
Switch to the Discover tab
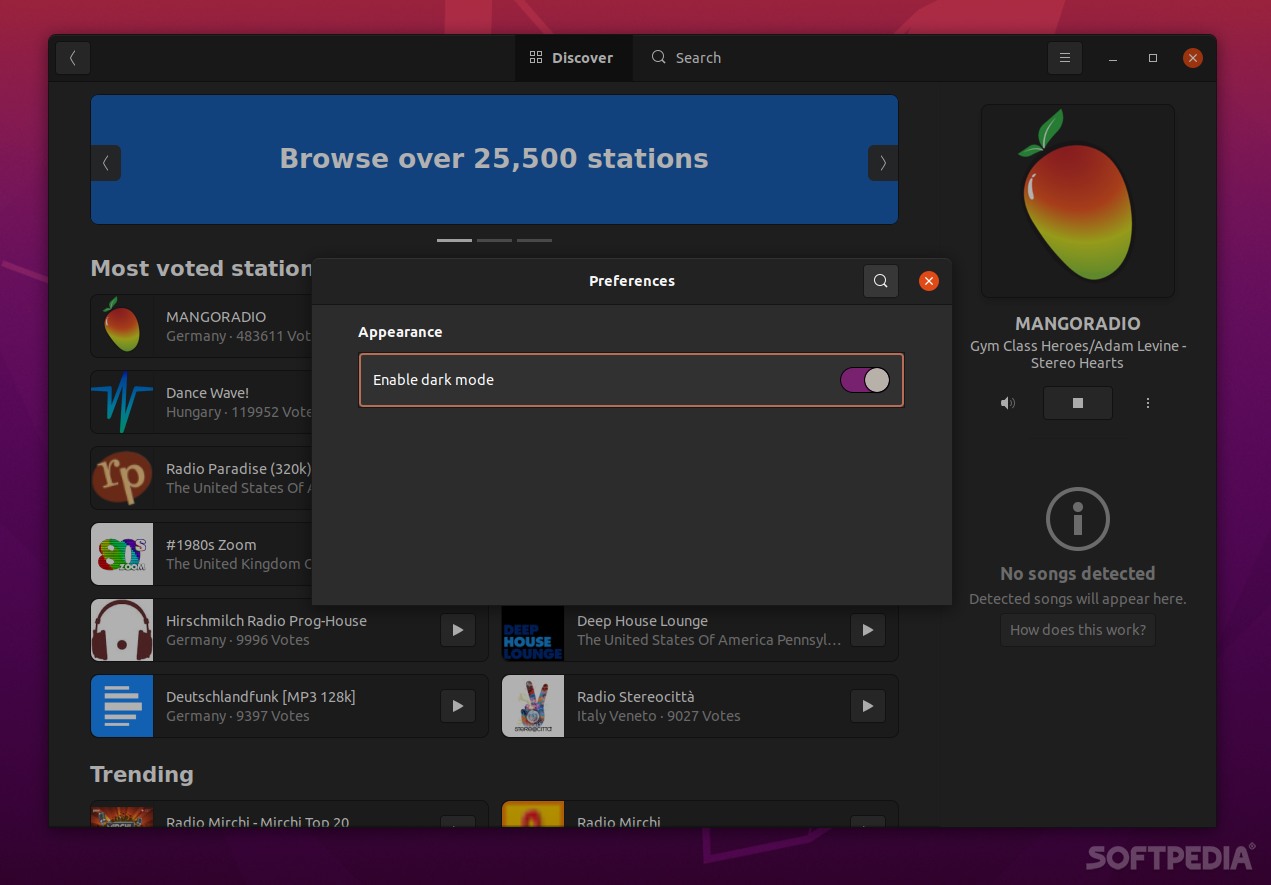pos(573,57)
